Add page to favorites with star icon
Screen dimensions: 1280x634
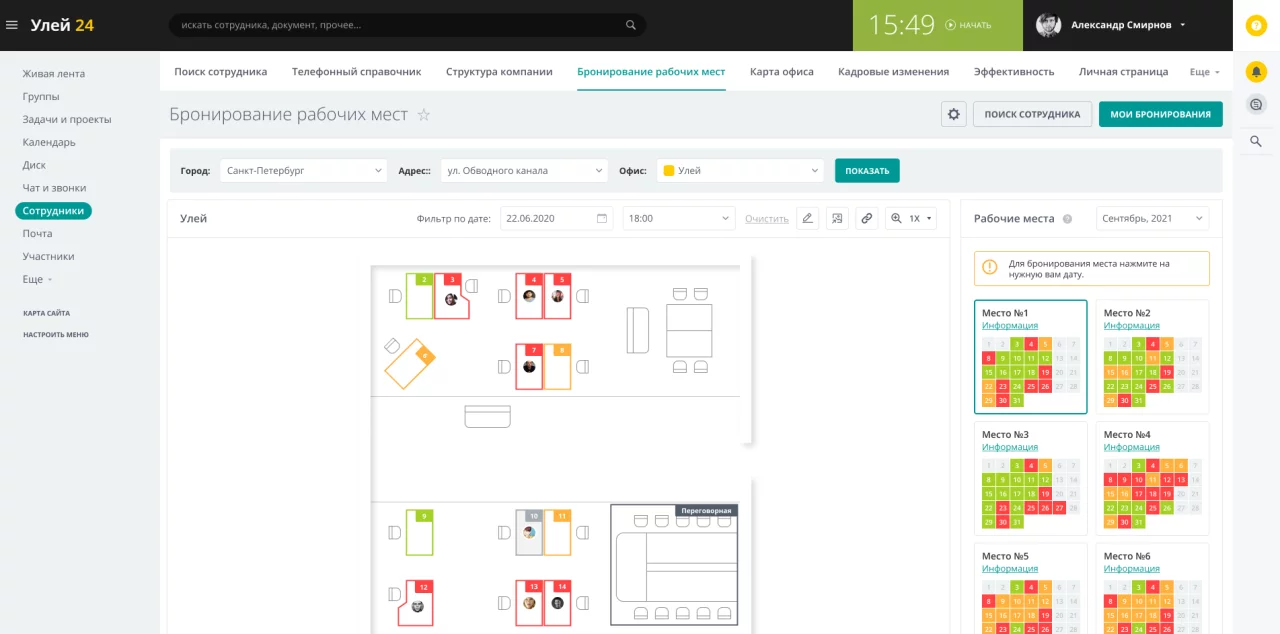point(424,115)
